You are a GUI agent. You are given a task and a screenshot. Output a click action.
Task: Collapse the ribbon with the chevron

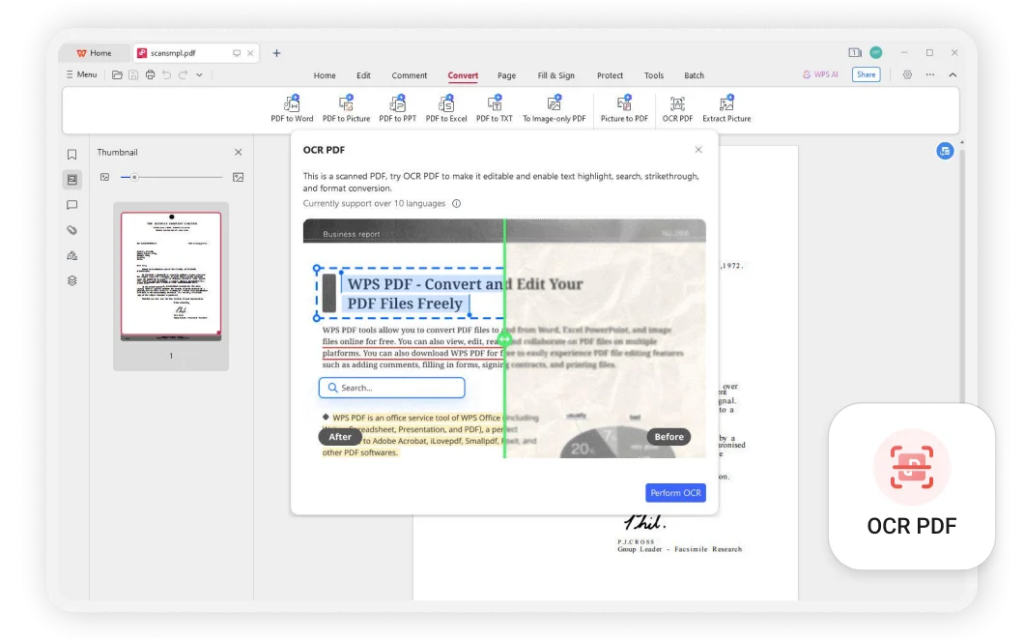point(953,75)
